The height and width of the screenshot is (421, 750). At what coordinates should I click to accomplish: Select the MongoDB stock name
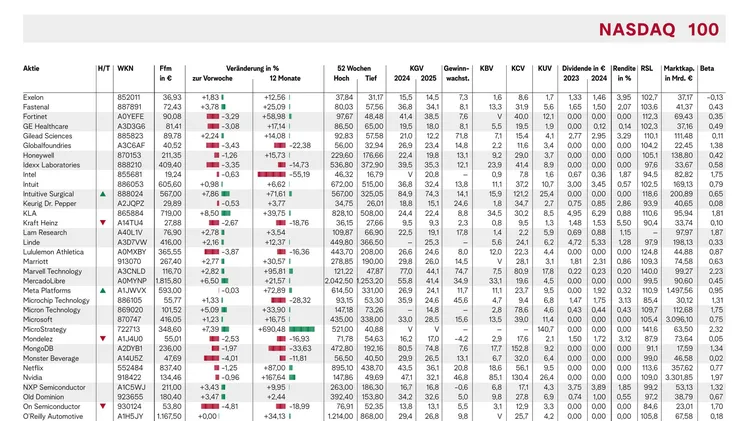pyautogui.click(x=37, y=348)
